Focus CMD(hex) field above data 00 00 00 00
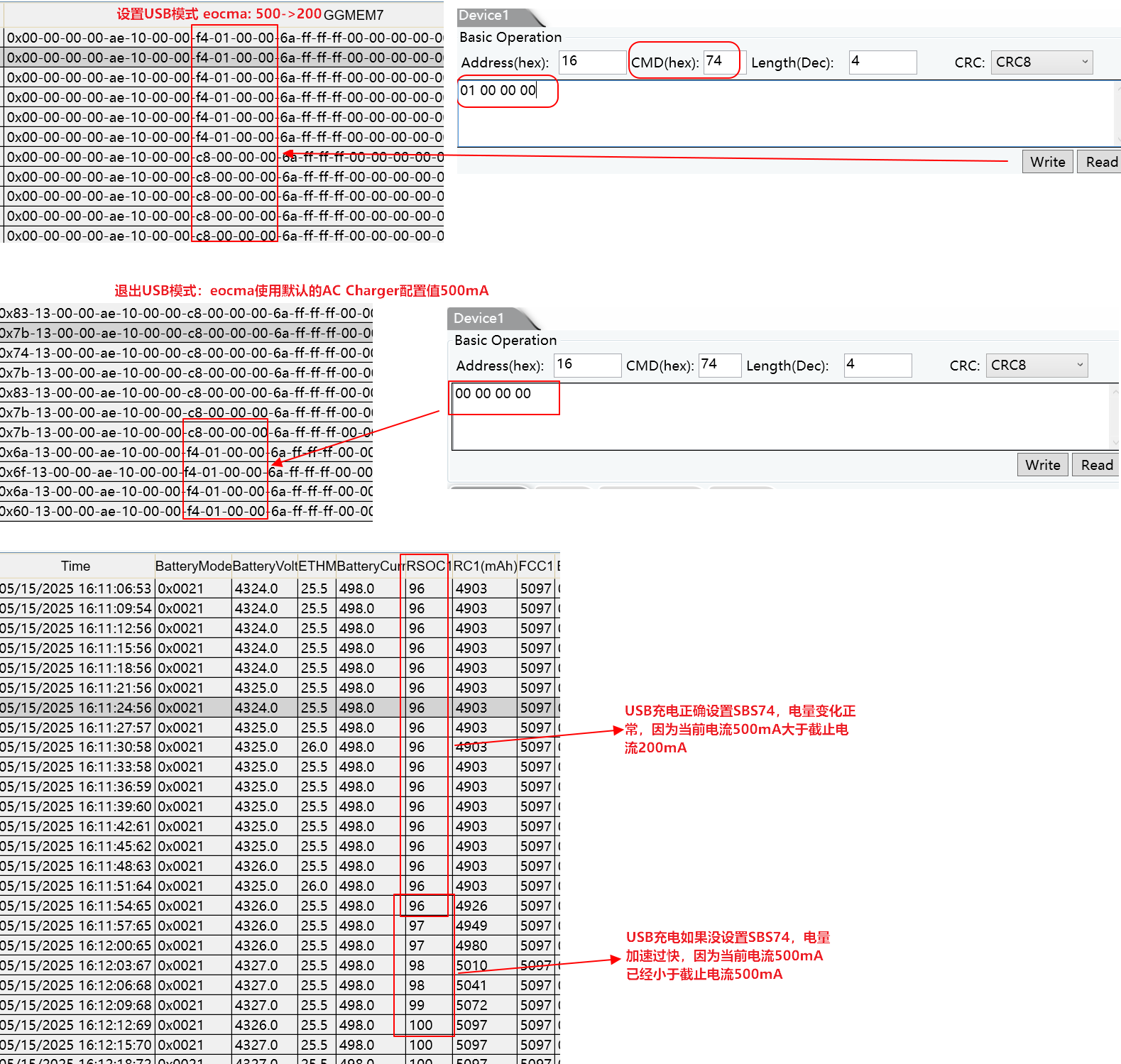Image resolution: width=1121 pixels, height=1064 pixels. click(x=720, y=366)
